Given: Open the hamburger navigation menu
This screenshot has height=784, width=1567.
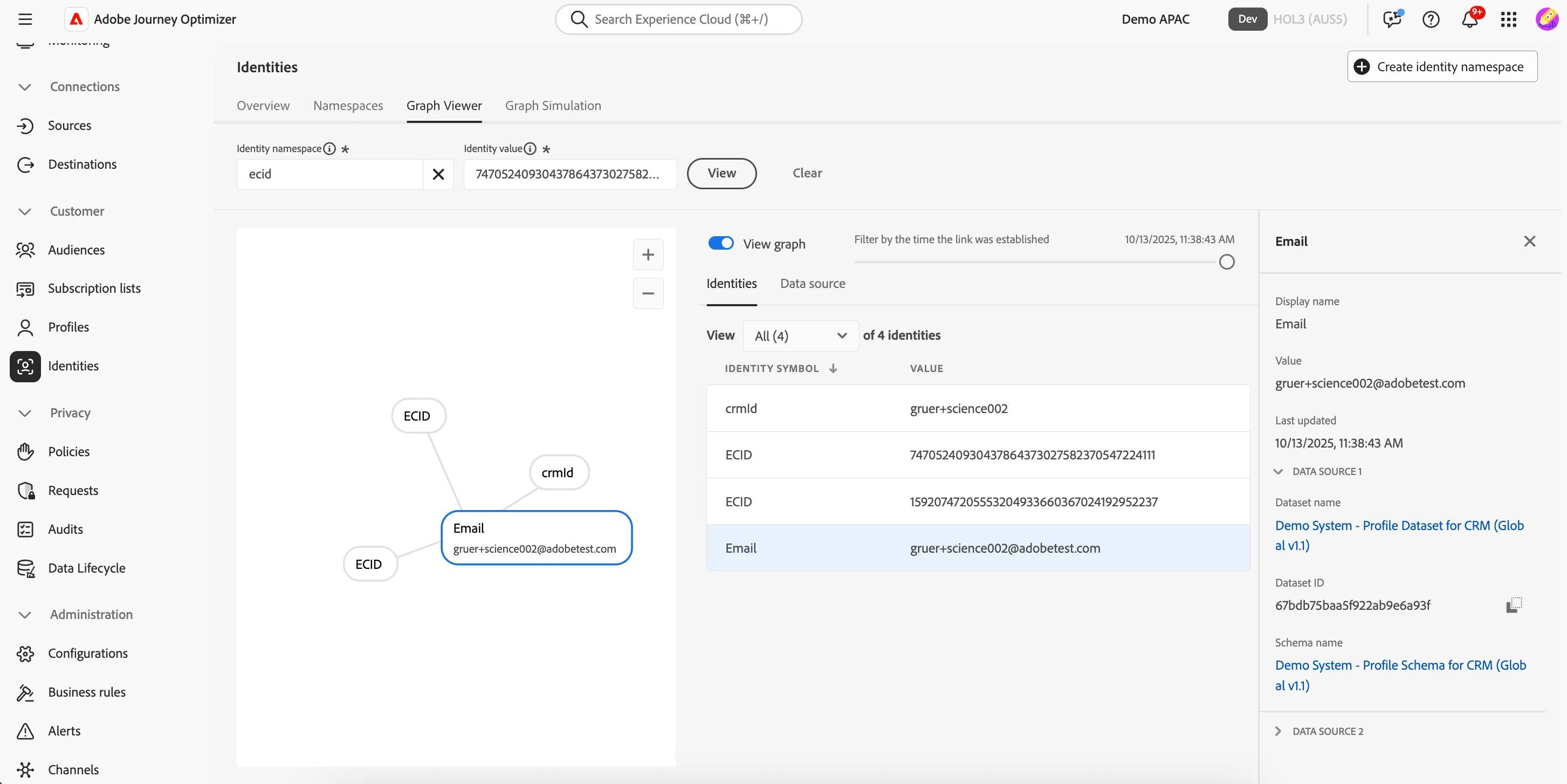Looking at the screenshot, I should 25,19.
